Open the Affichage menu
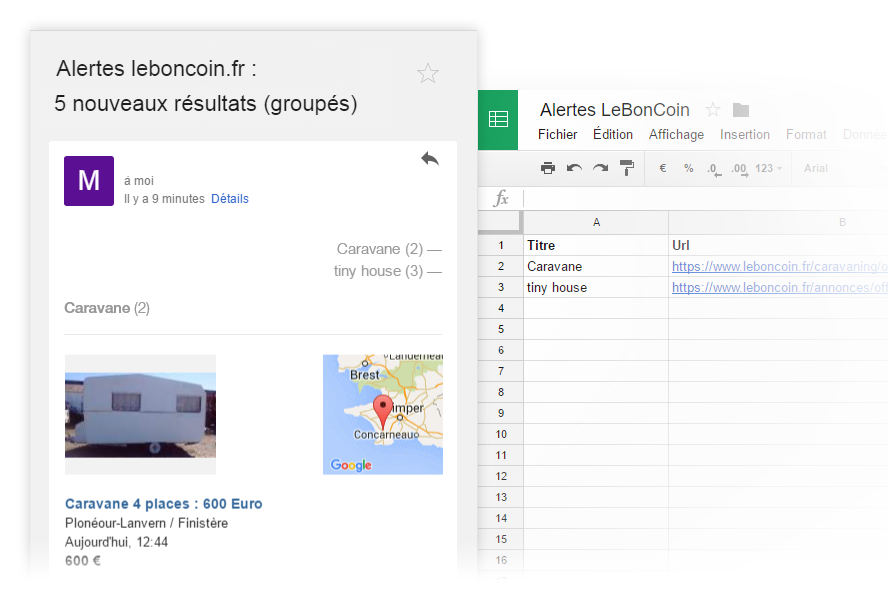 (x=676, y=135)
